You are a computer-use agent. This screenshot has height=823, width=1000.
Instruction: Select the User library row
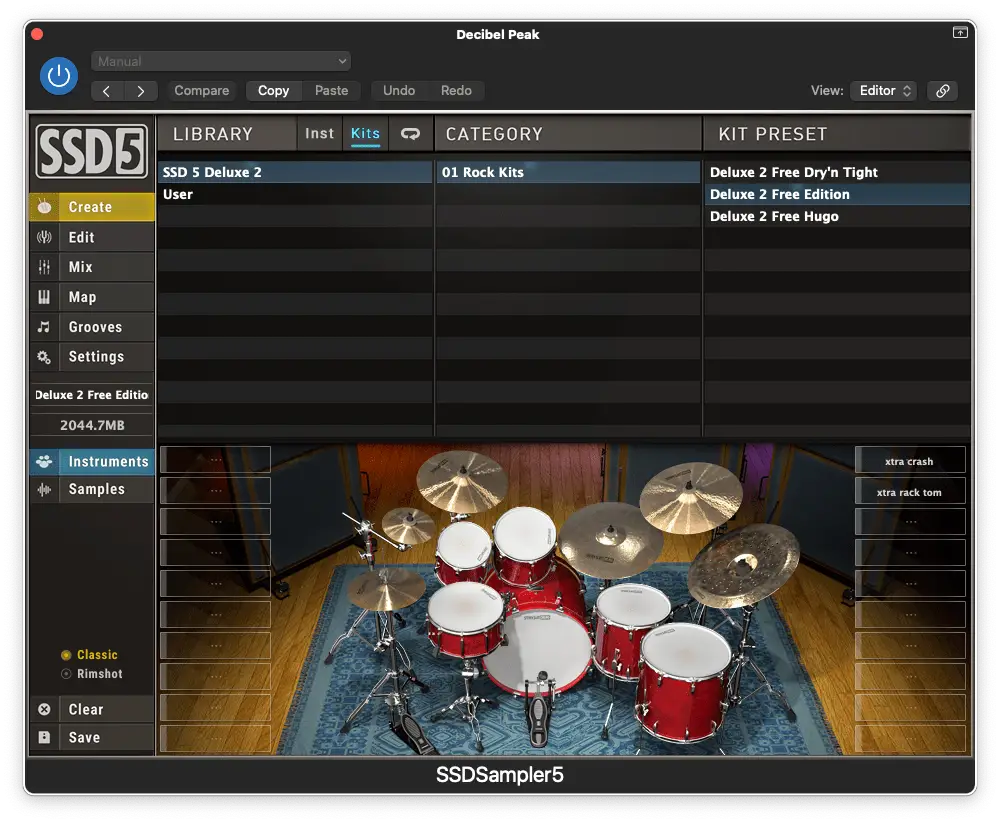pos(295,195)
